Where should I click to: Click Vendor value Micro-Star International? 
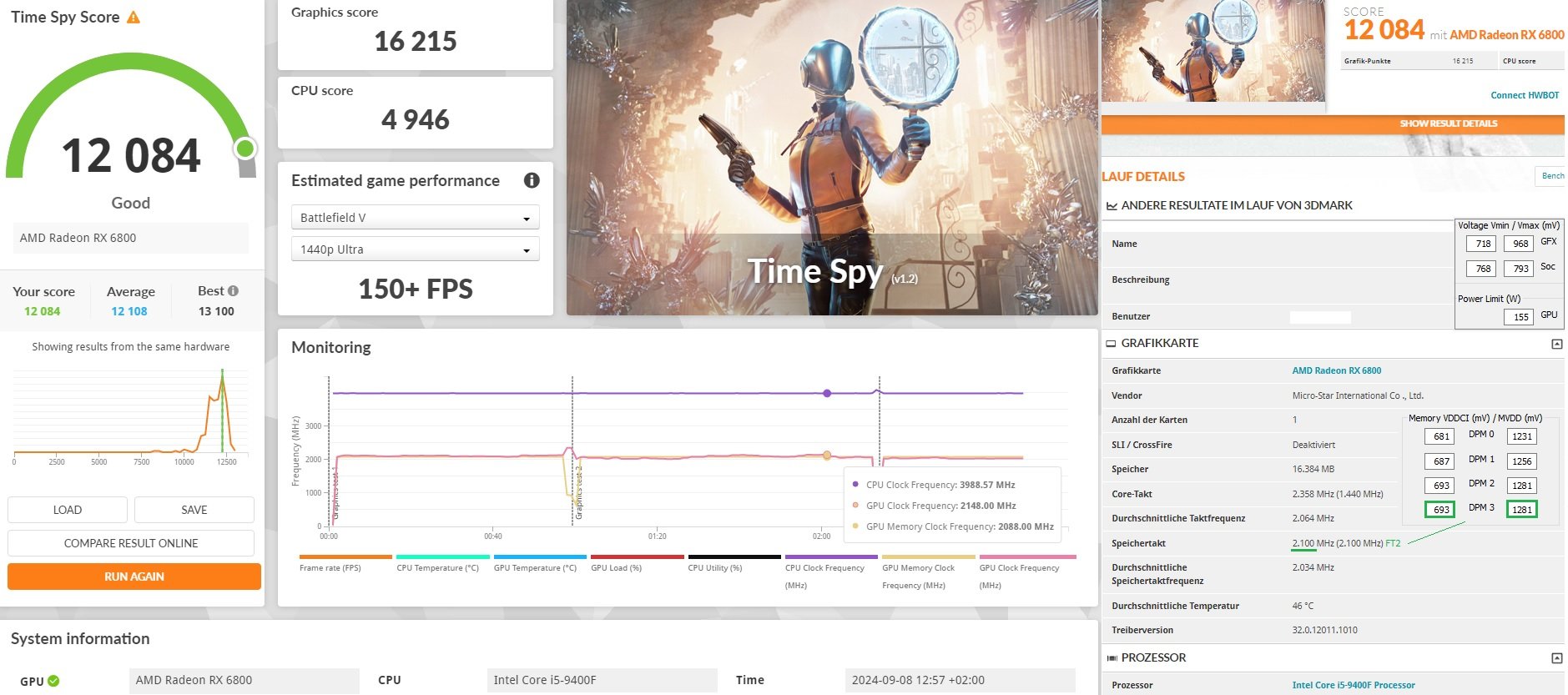click(1358, 395)
